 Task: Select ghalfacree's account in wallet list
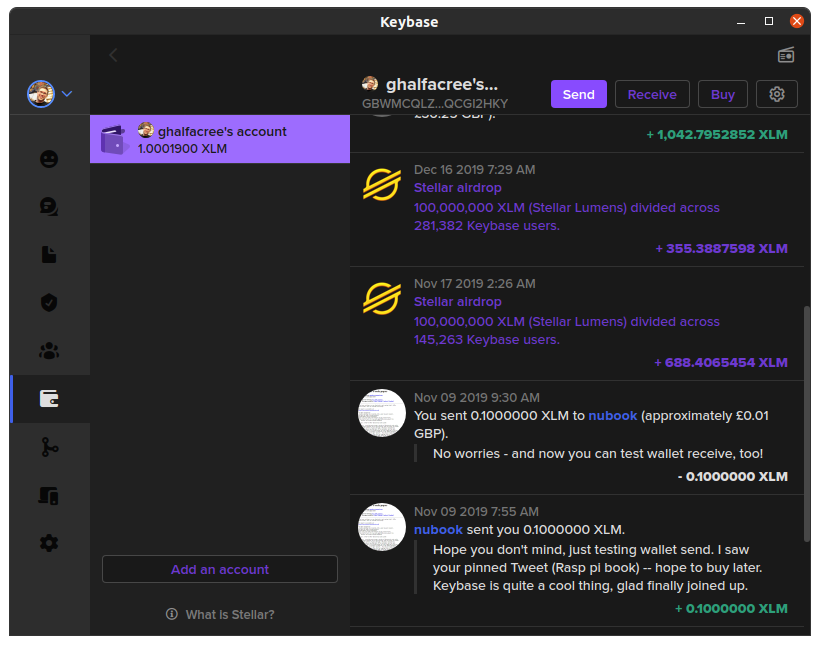click(220, 139)
